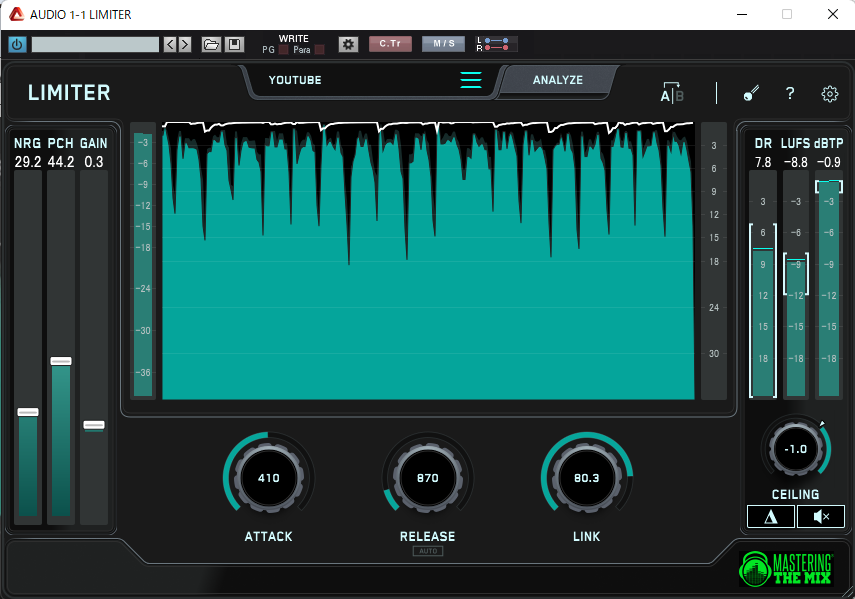This screenshot has height=599, width=855.
Task: Switch to the ANALYZE tab
Action: point(558,80)
